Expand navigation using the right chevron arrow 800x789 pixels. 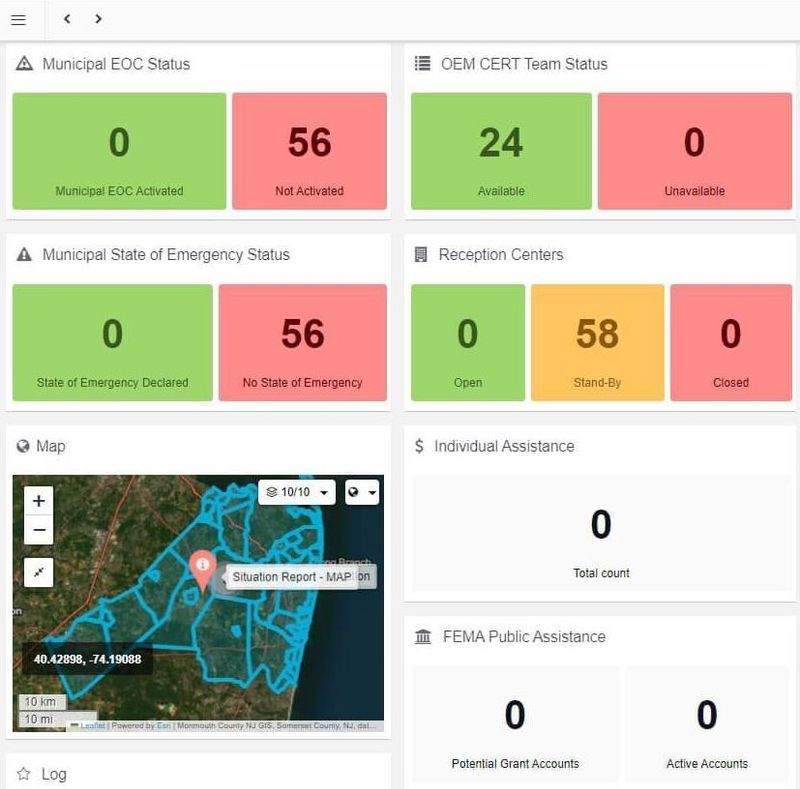pyautogui.click(x=97, y=18)
